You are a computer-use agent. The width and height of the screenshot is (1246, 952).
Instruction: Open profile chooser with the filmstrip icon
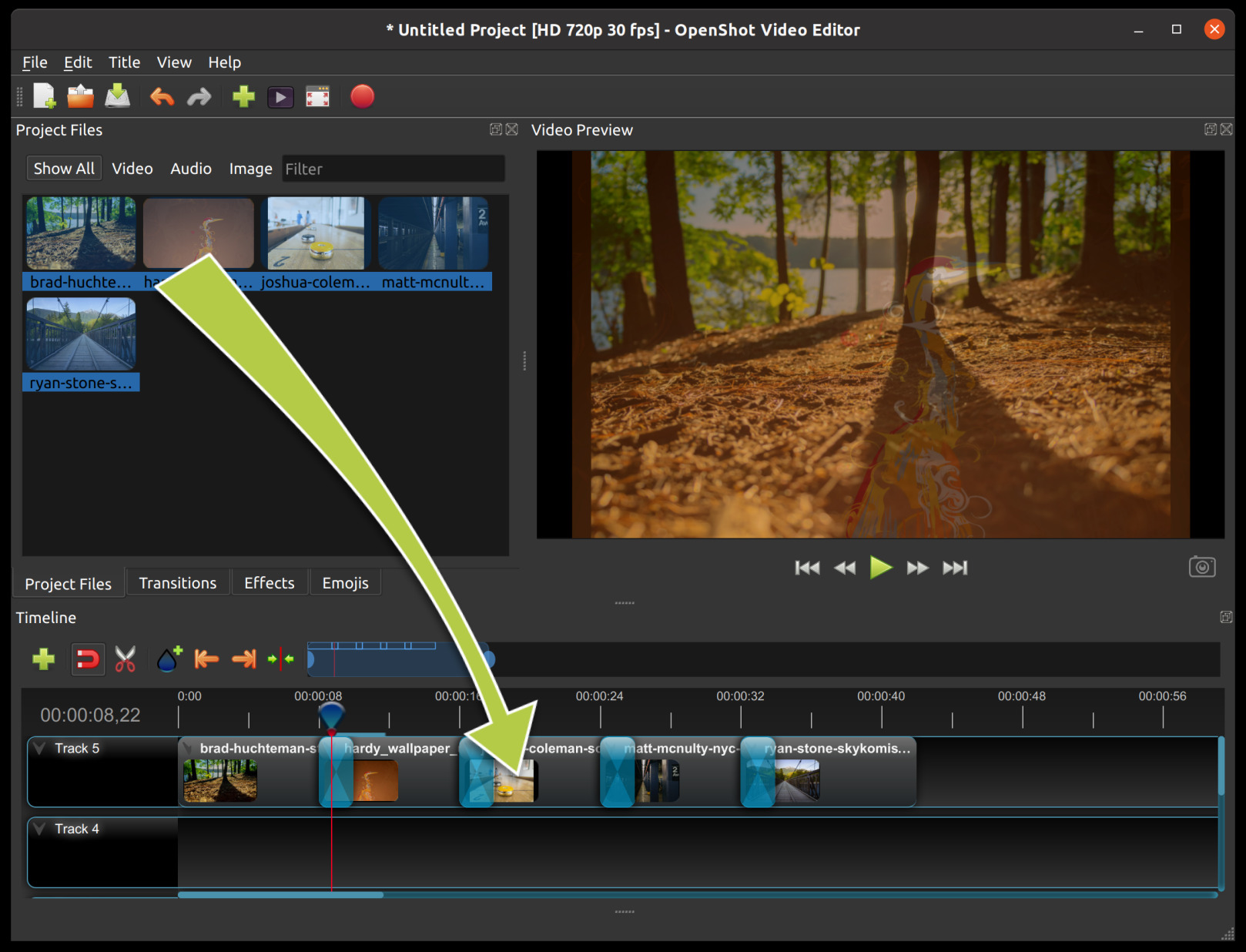pos(318,96)
